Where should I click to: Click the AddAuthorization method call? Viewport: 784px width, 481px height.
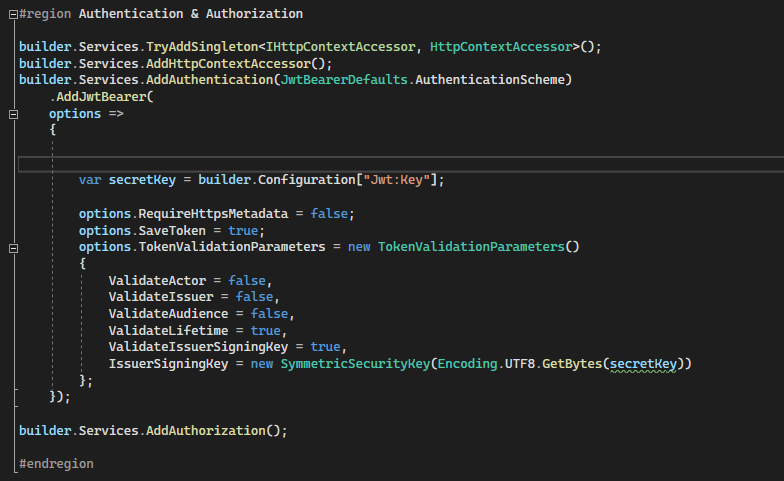click(x=206, y=431)
